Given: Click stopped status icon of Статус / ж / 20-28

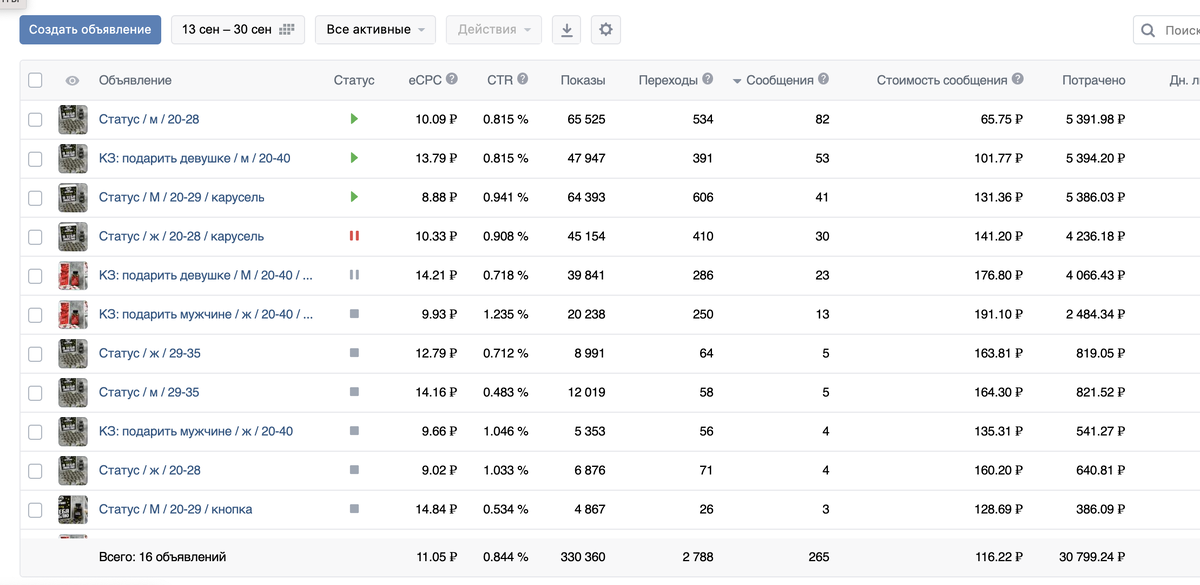Looking at the screenshot, I should [x=354, y=470].
